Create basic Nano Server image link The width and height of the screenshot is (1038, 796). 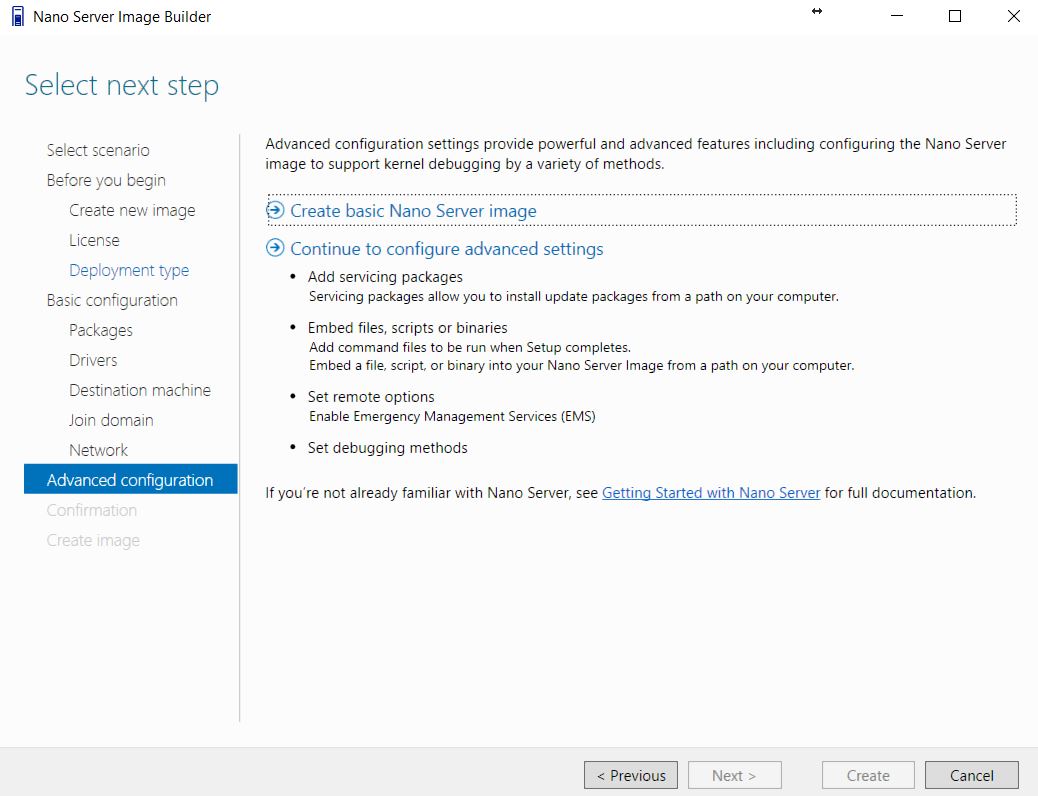(413, 211)
